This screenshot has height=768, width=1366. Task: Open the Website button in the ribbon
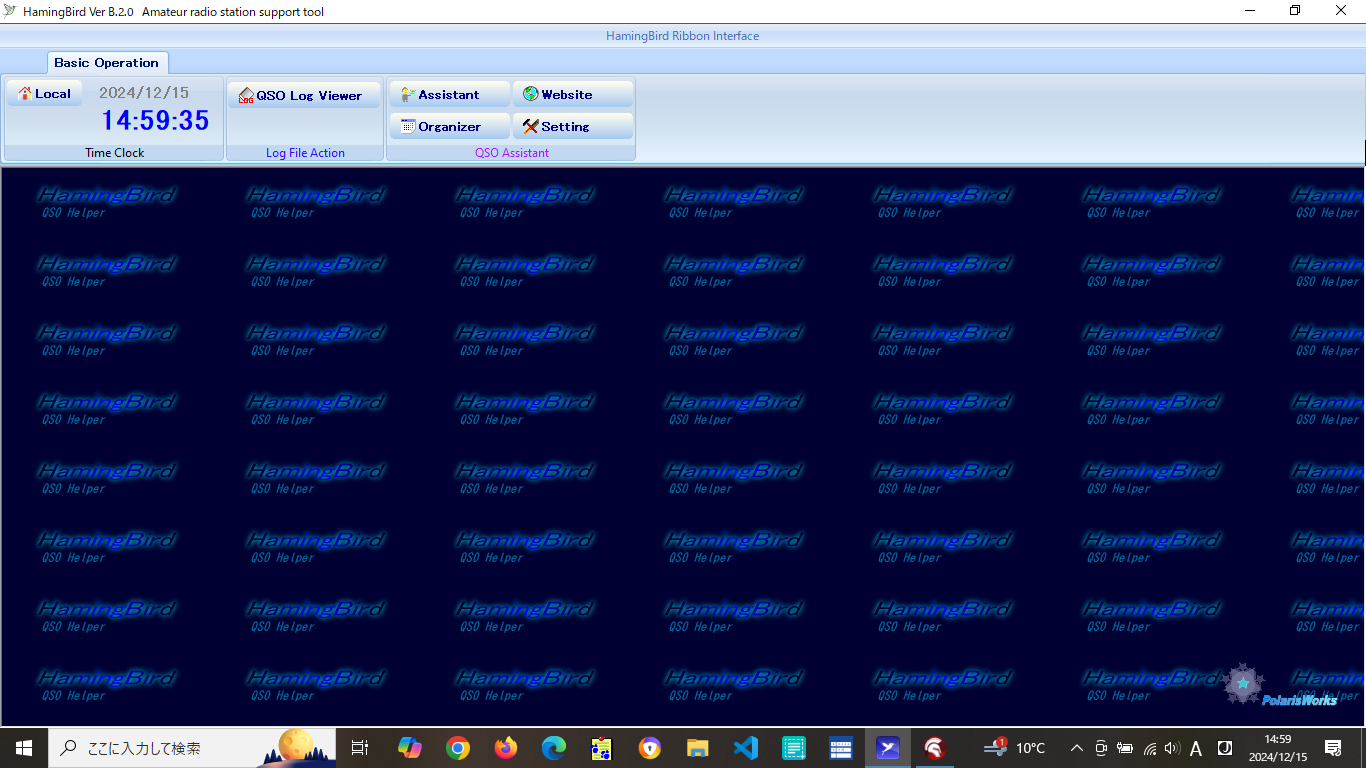click(x=573, y=94)
